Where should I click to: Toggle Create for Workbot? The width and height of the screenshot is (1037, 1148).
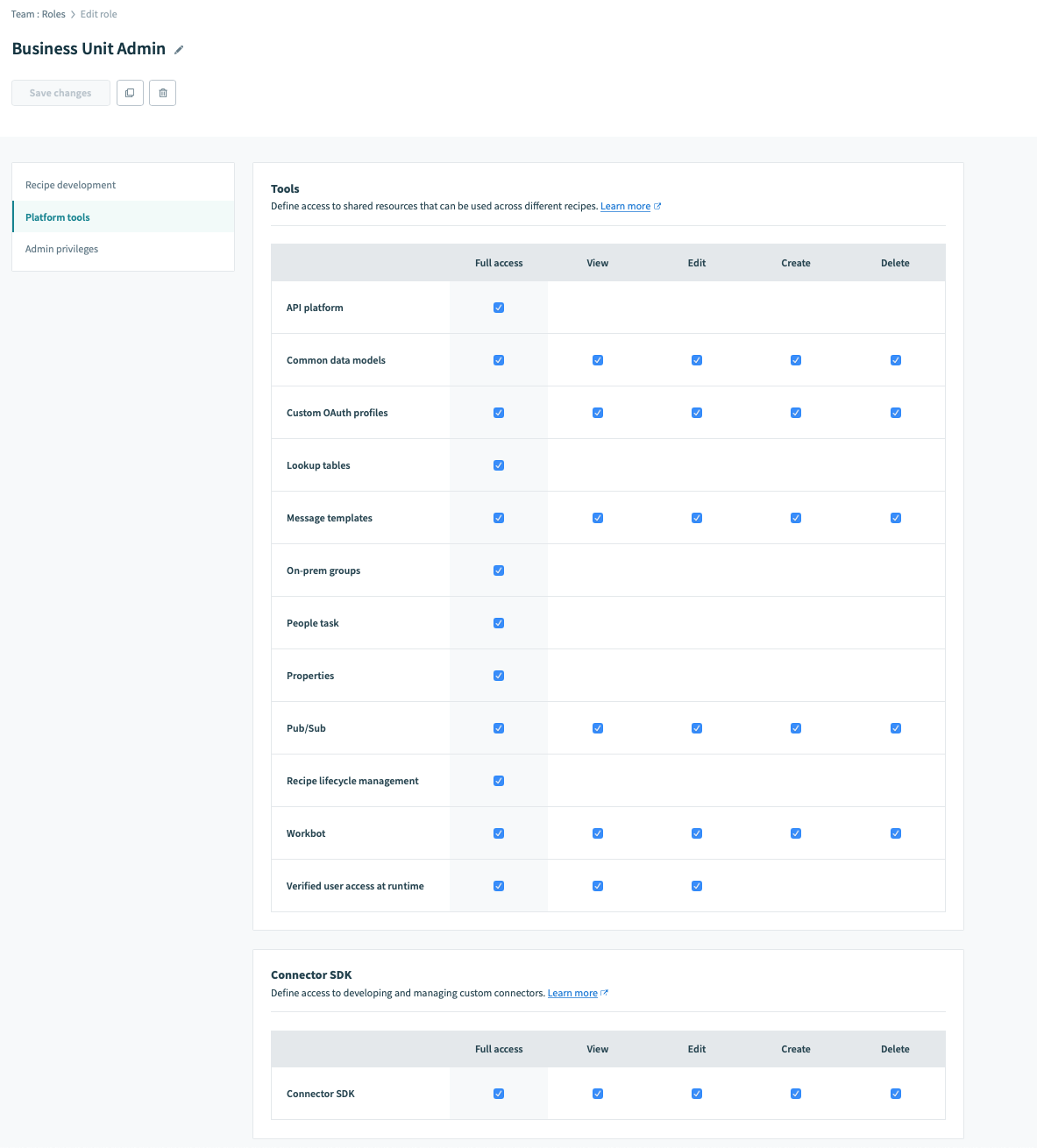click(796, 833)
